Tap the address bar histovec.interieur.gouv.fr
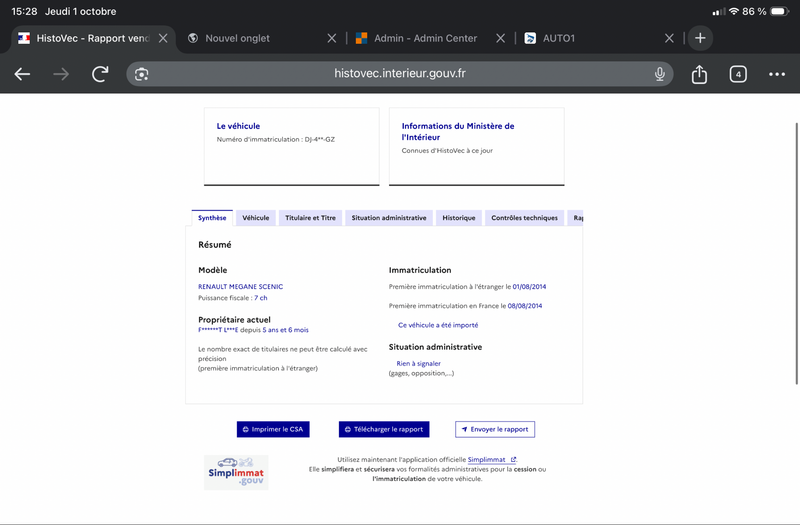 [400, 74]
